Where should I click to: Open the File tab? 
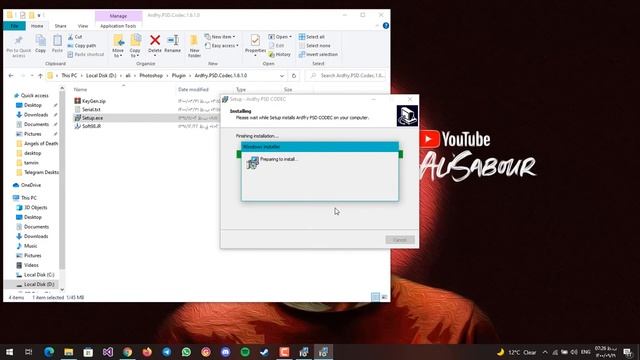15,26
